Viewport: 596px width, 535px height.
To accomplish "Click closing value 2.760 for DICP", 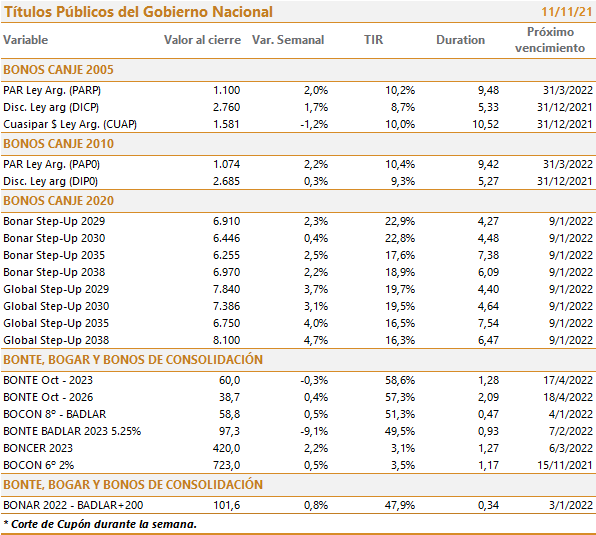I will click(x=227, y=108).
